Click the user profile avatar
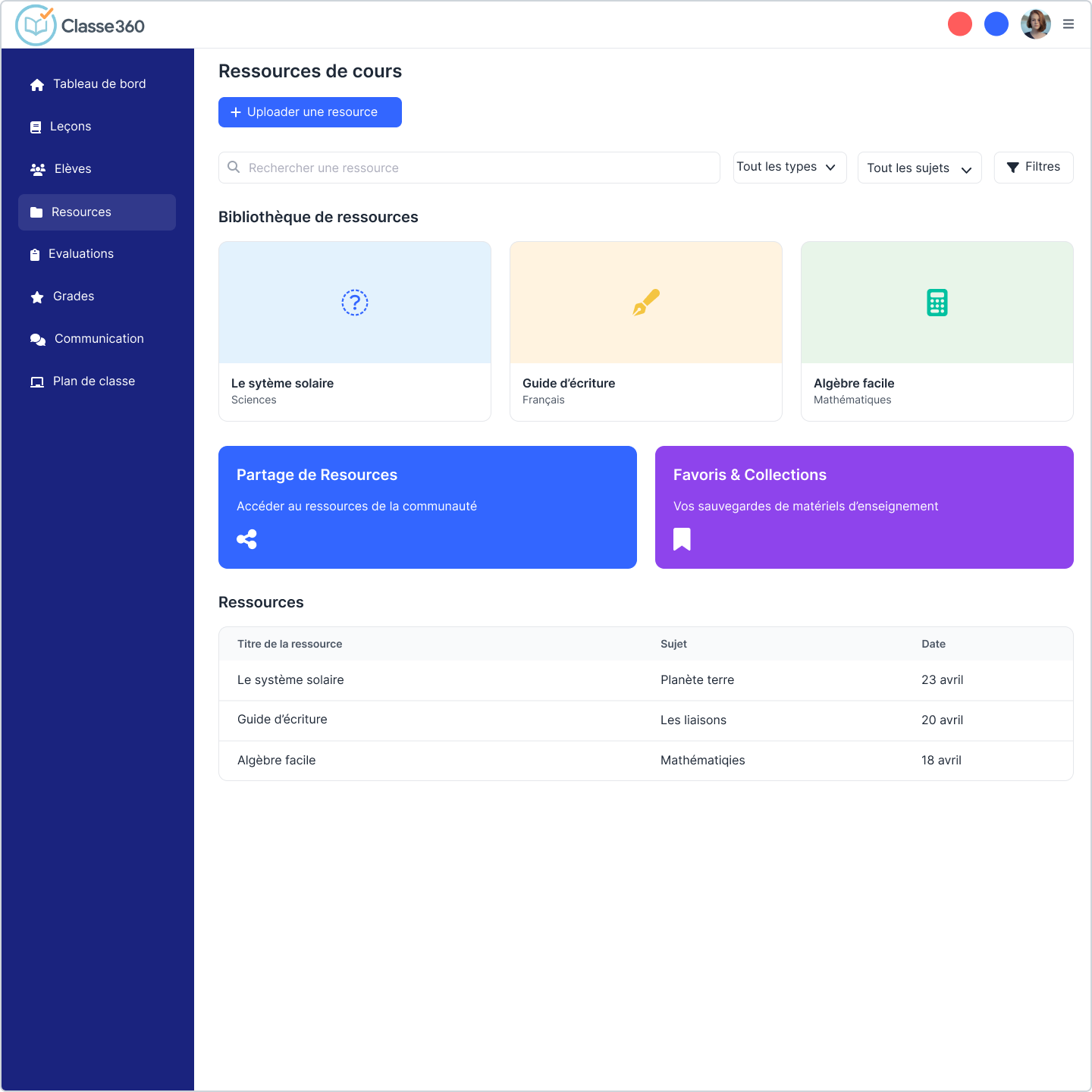Image resolution: width=1092 pixels, height=1092 pixels. (x=1035, y=24)
